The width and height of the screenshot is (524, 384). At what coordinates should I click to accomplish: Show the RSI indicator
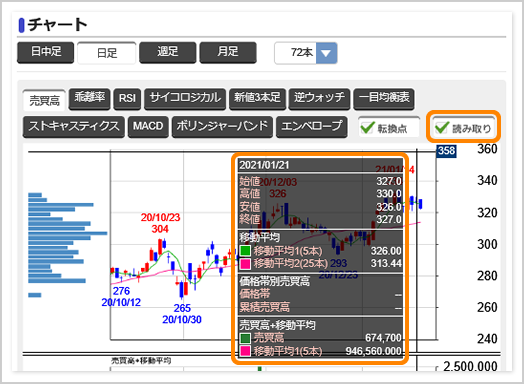pos(127,98)
